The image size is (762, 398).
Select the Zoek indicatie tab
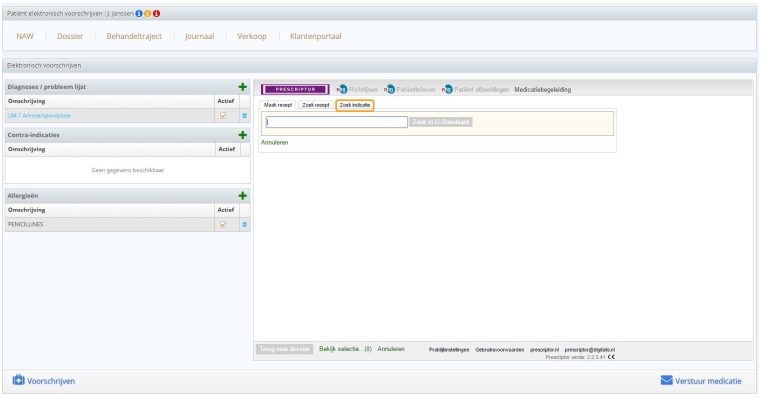[x=355, y=105]
